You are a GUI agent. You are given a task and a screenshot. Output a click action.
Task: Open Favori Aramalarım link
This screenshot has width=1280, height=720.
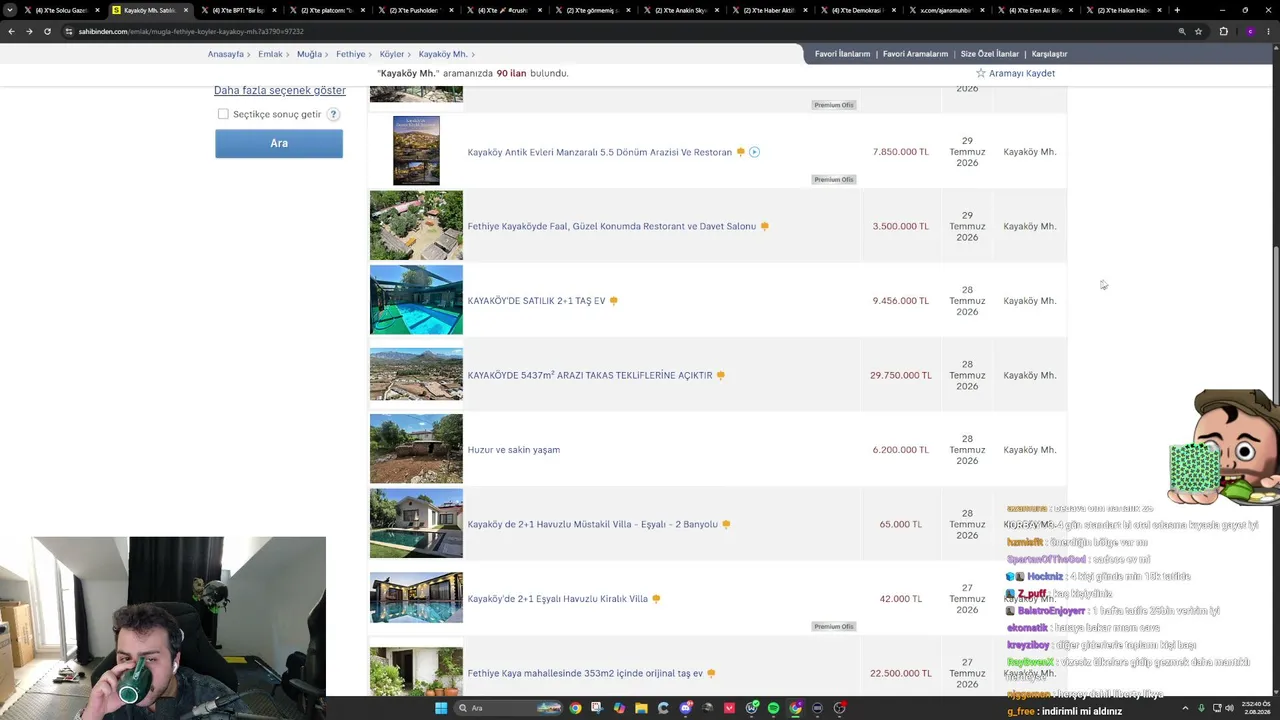point(915,54)
